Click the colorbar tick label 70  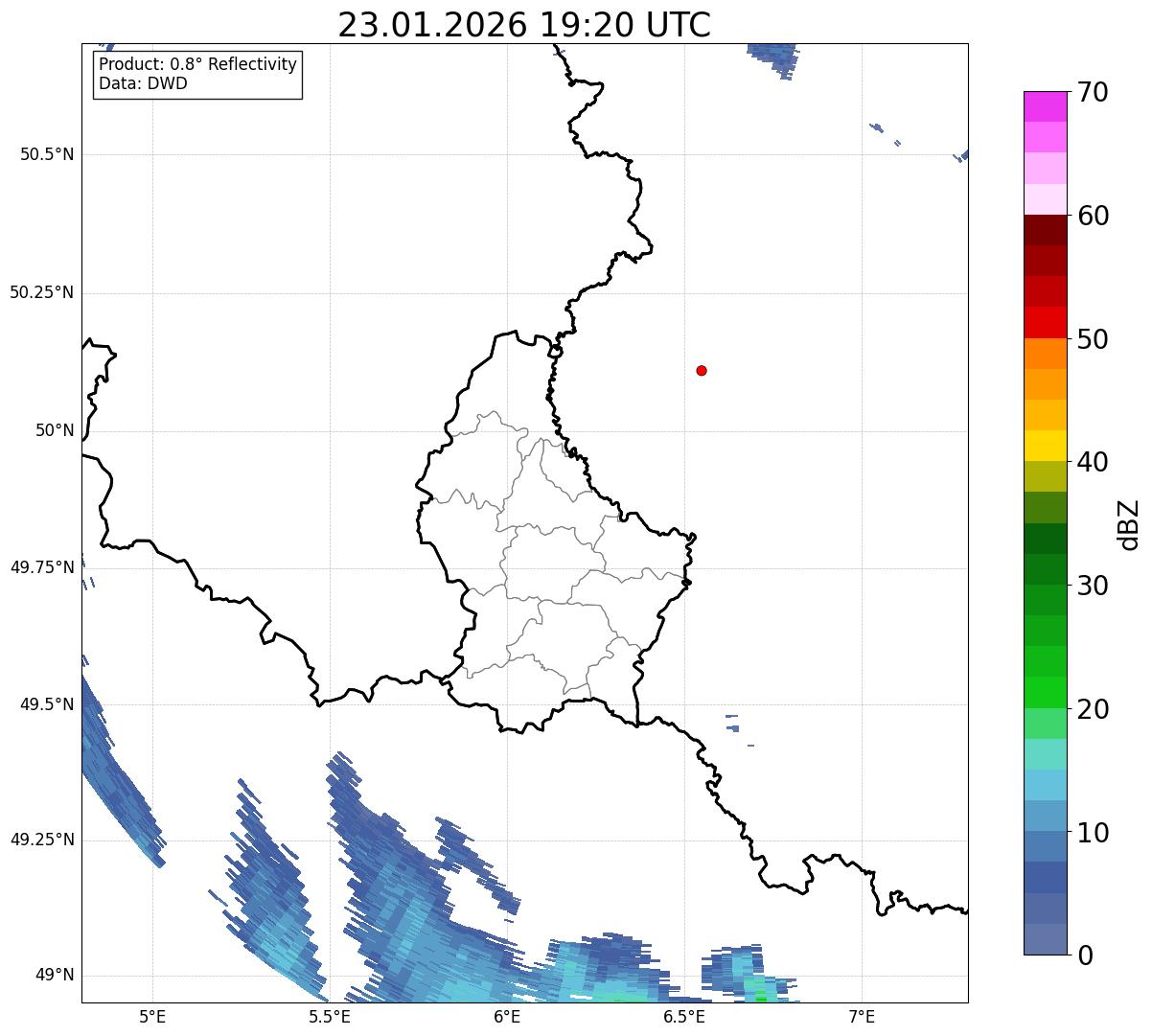tap(1093, 92)
